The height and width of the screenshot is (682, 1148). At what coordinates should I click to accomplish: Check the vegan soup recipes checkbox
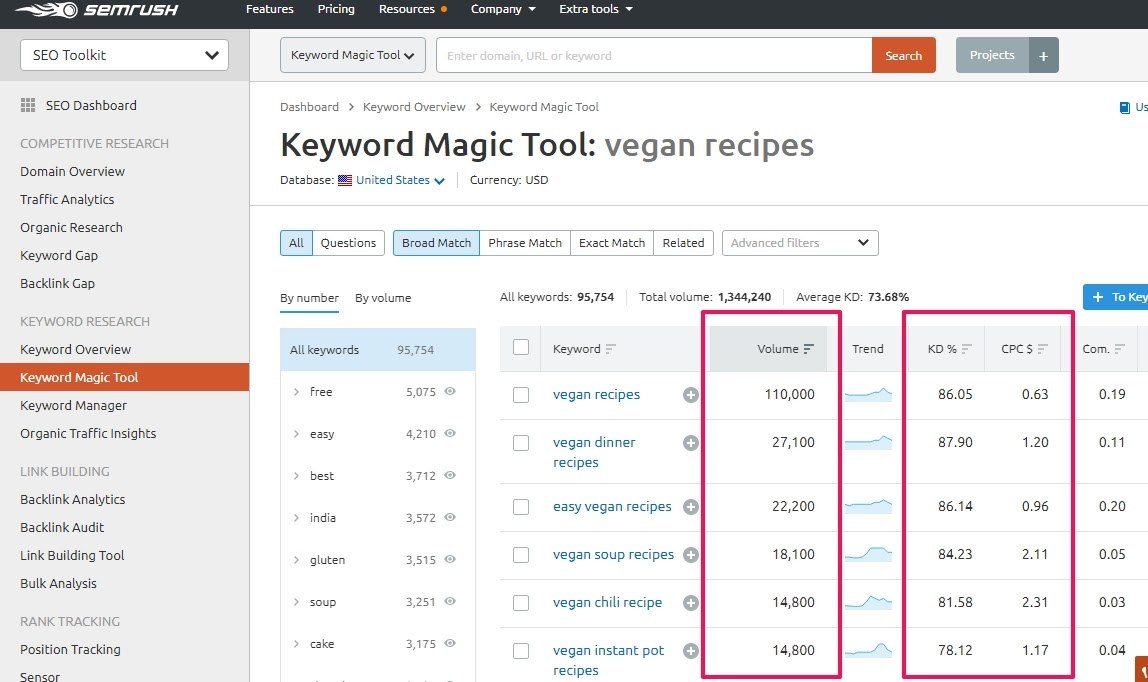tap(521, 555)
